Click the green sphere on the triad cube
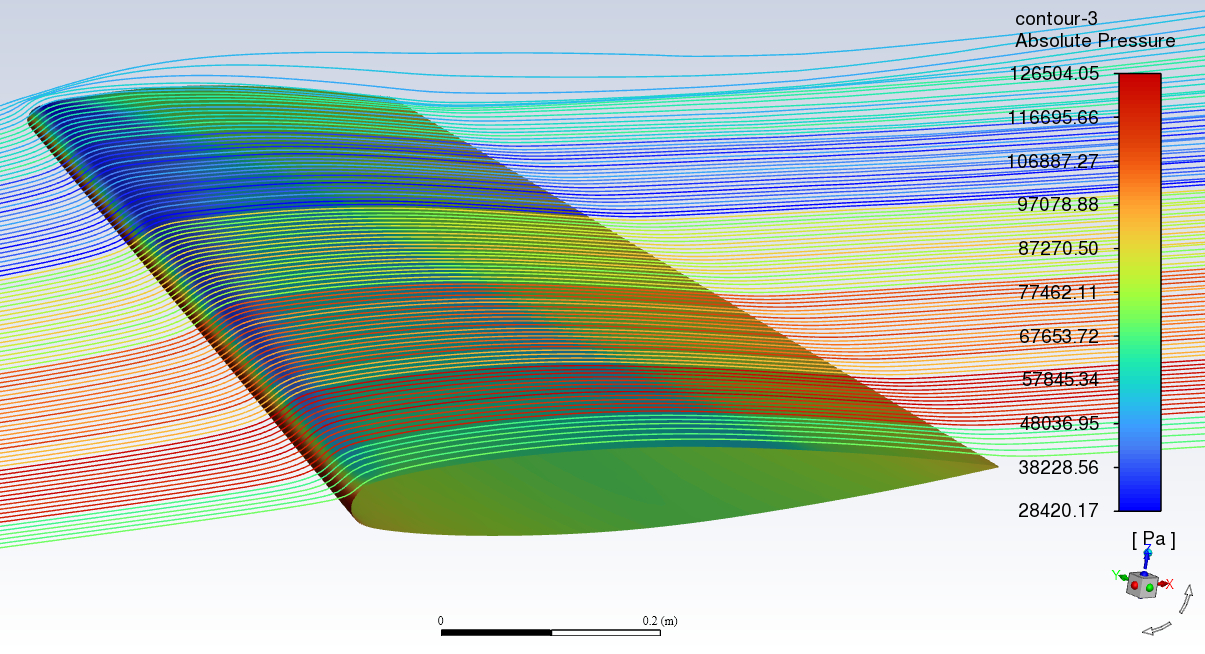Viewport: 1205px width, 654px height. click(1149, 588)
